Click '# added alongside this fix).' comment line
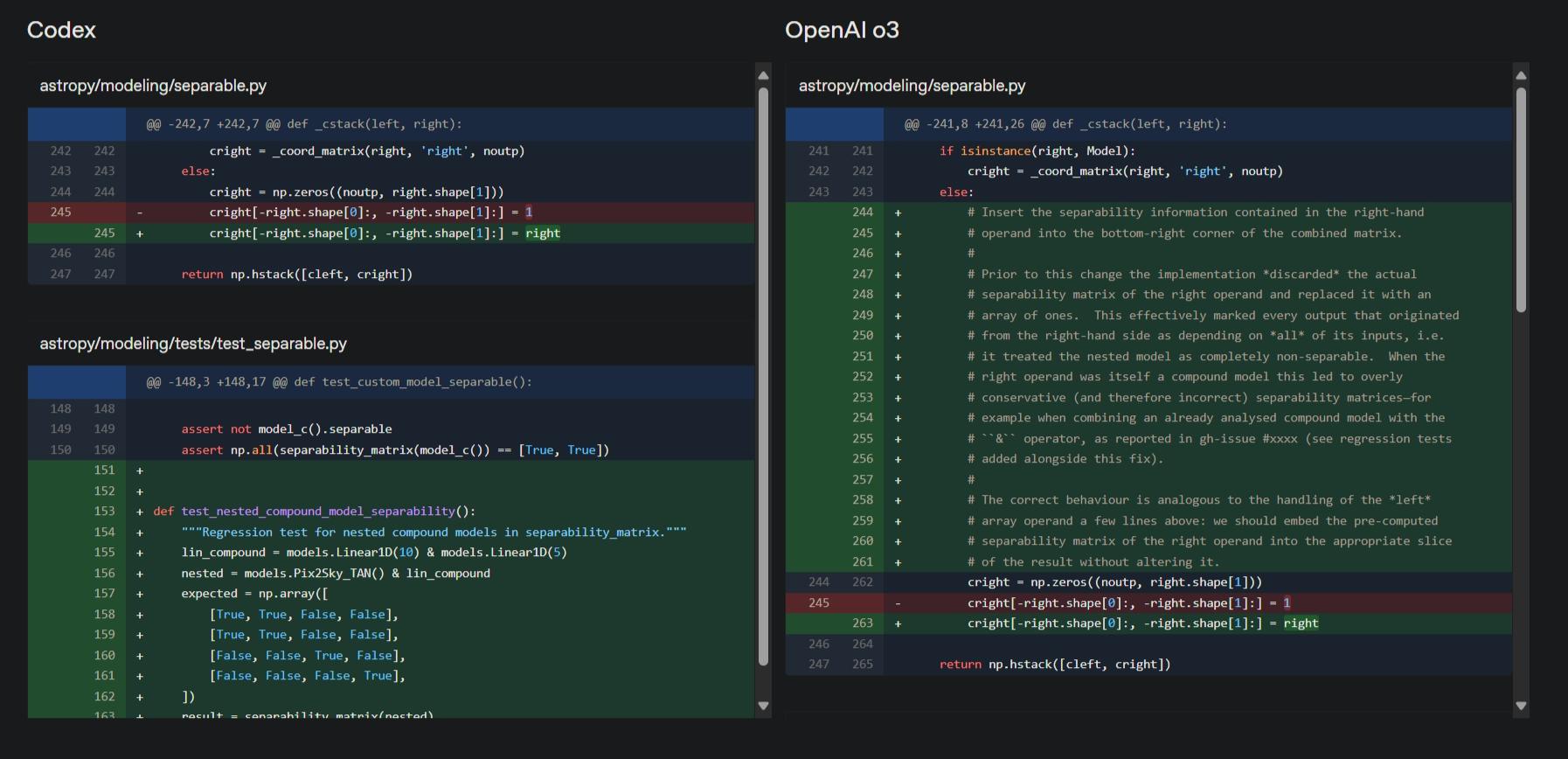 tap(1148, 459)
